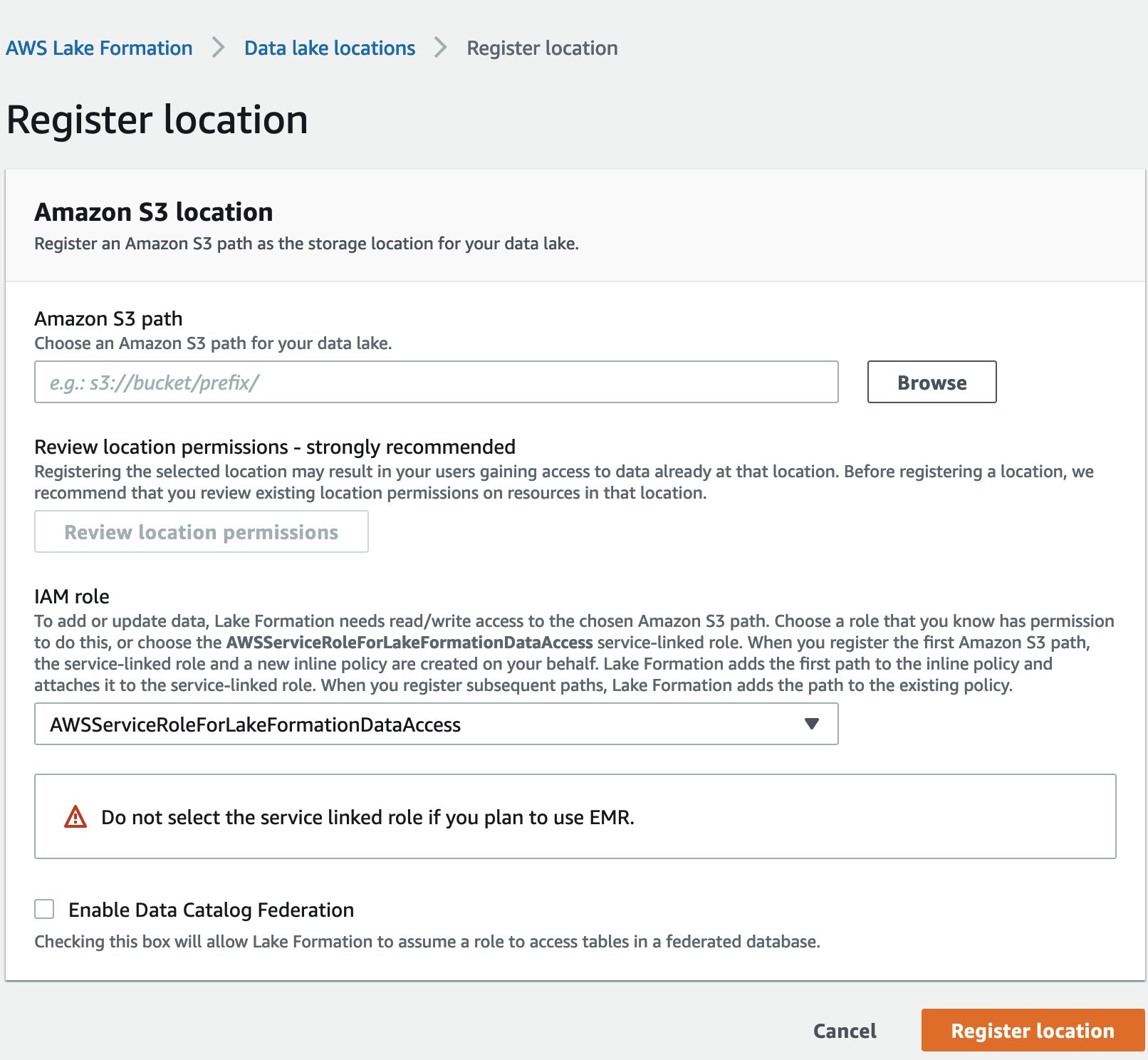The width and height of the screenshot is (1148, 1060).
Task: Click the EMR warning message box
Action: [574, 816]
